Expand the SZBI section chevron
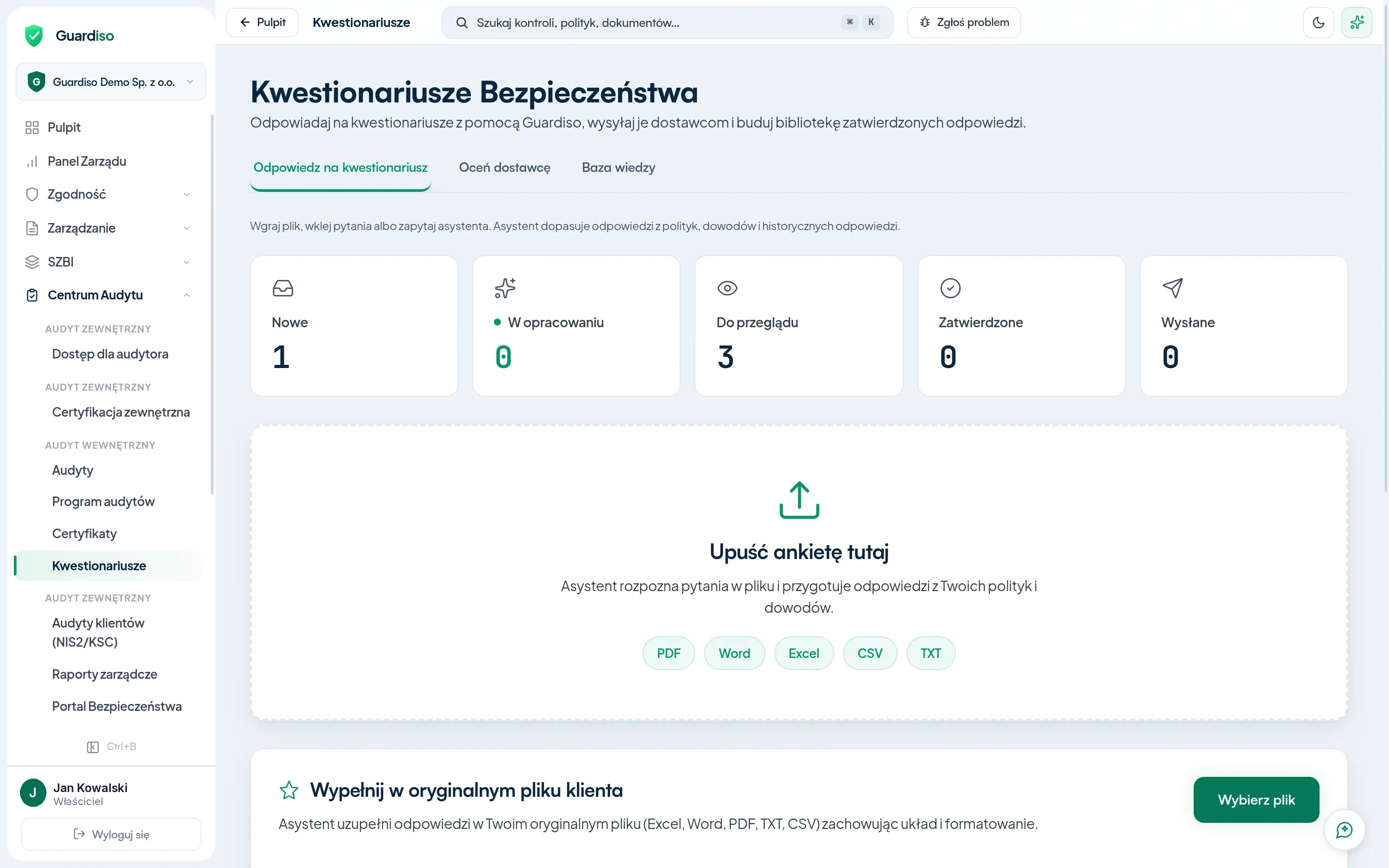 coord(187,262)
